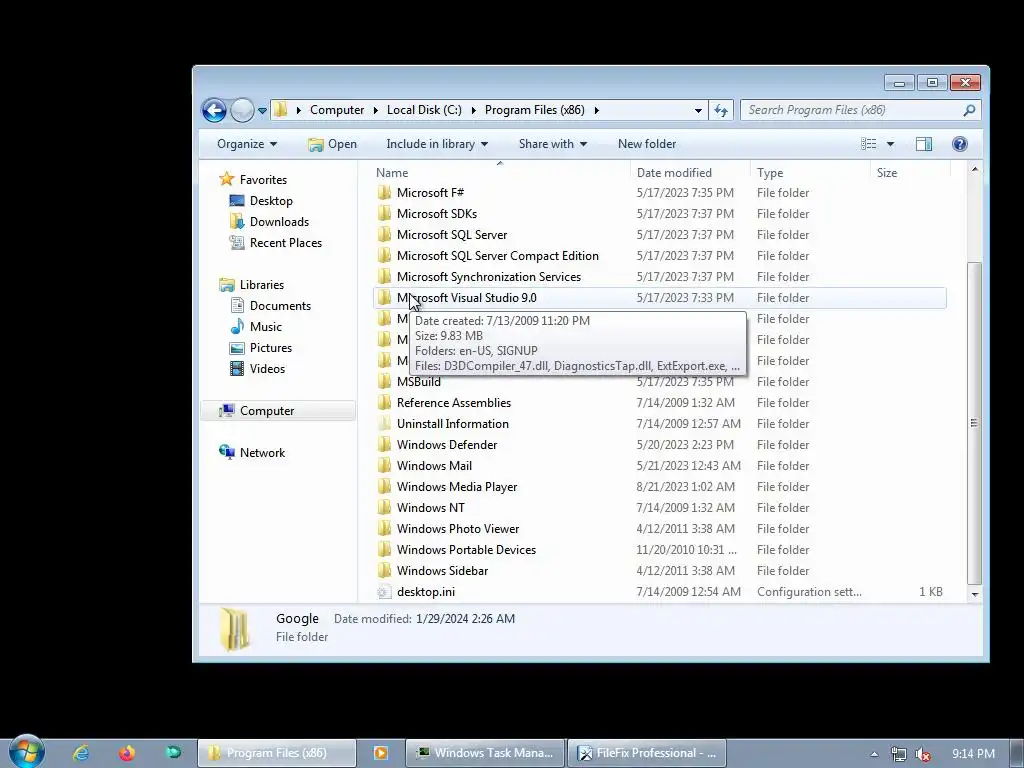Select the Microsoft SDKs folder icon
Screen dimensions: 1024x768
coord(385,214)
